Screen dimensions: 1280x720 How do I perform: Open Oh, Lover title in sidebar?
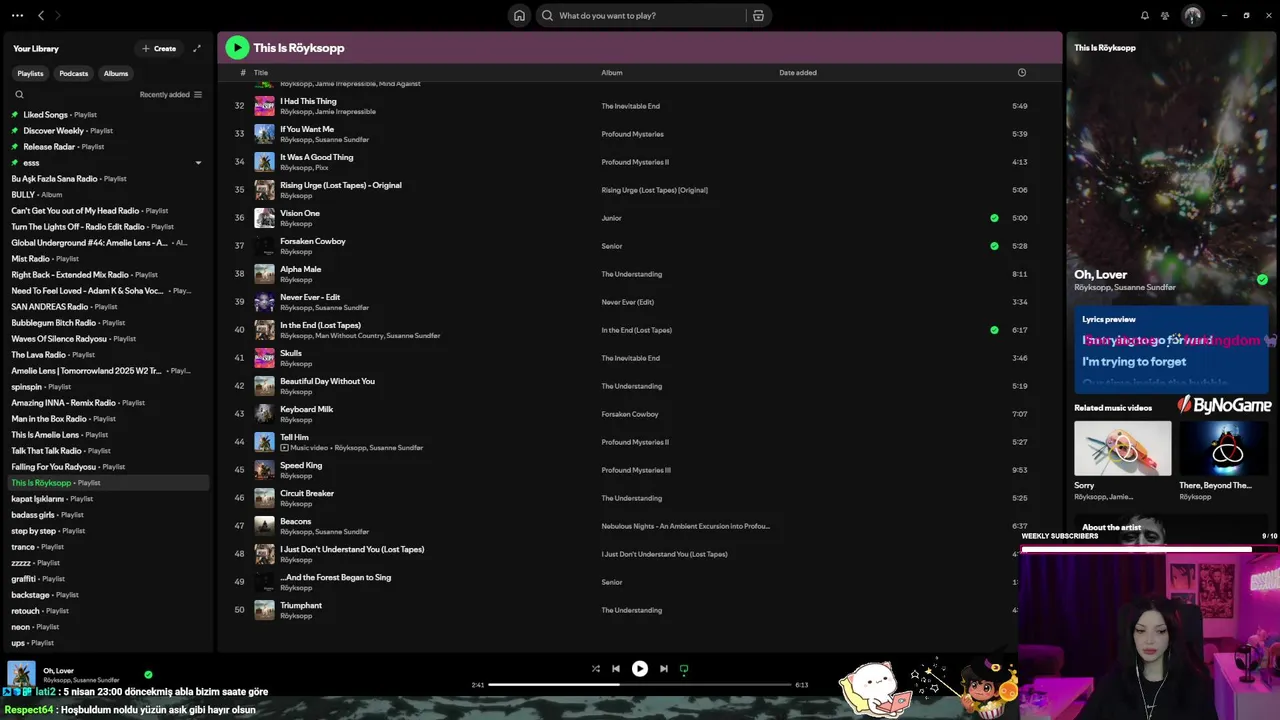click(x=1100, y=274)
